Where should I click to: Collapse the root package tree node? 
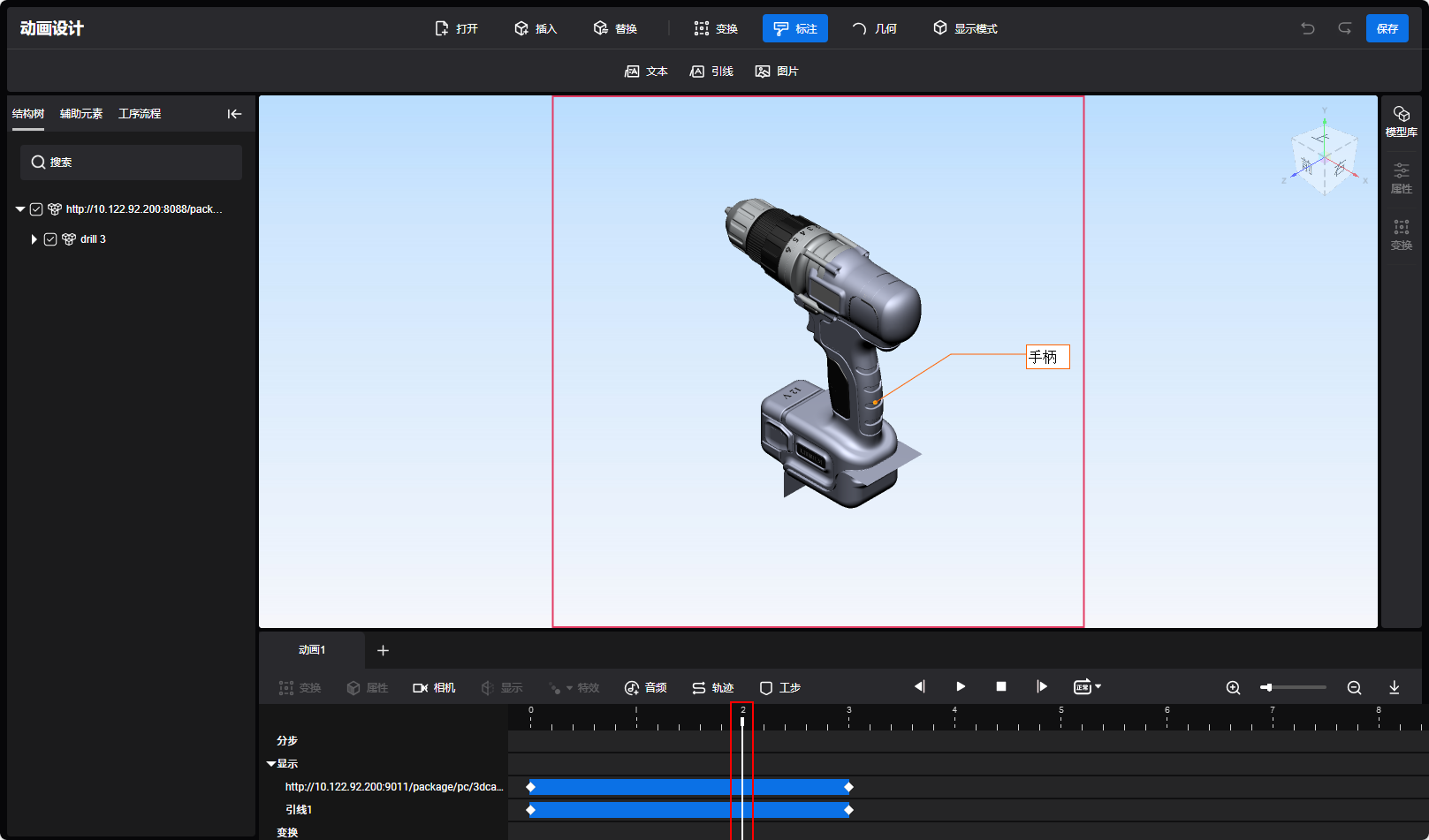(20, 209)
